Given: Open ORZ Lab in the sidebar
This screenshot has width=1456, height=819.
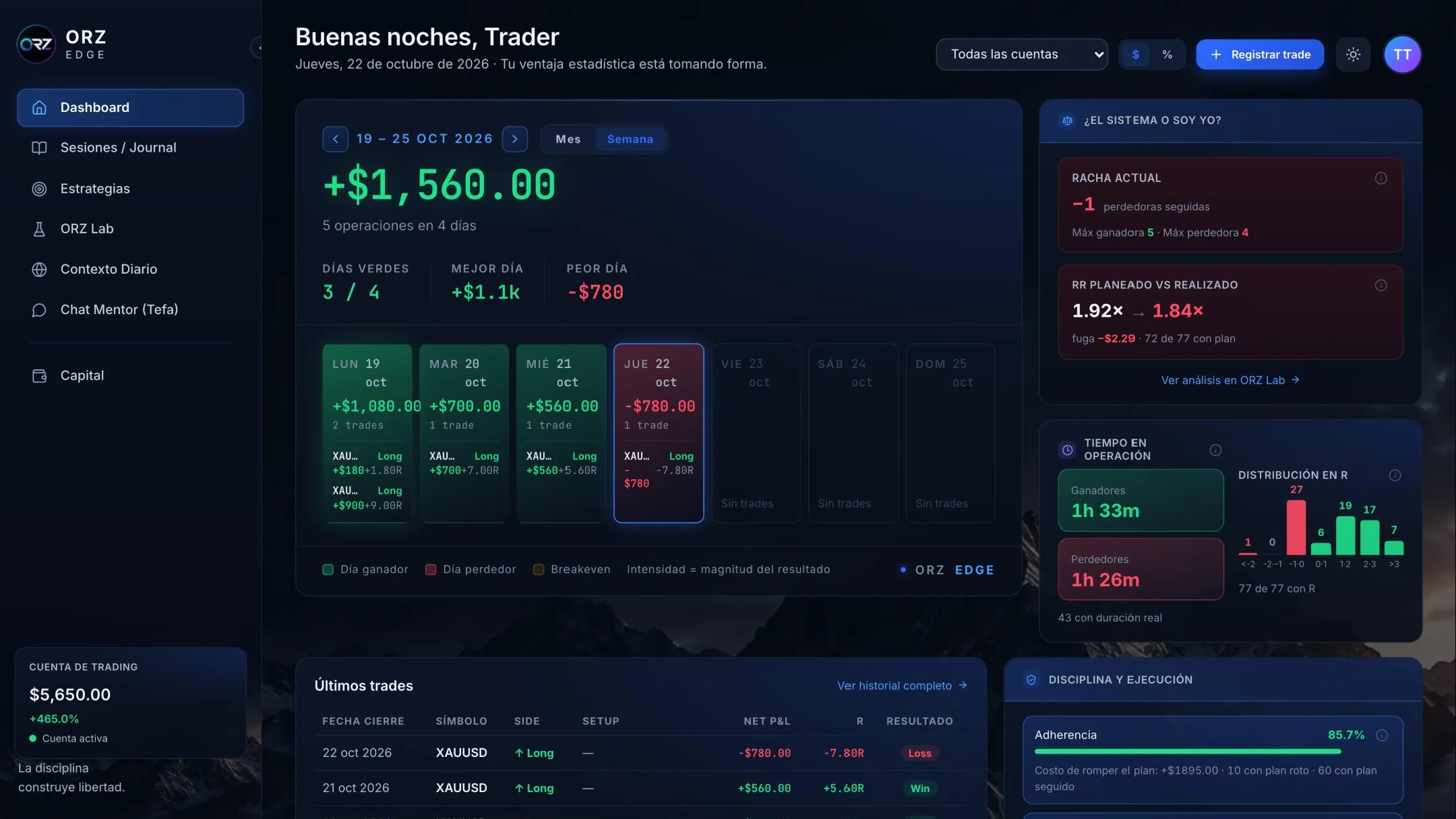Looking at the screenshot, I should click(x=130, y=229).
